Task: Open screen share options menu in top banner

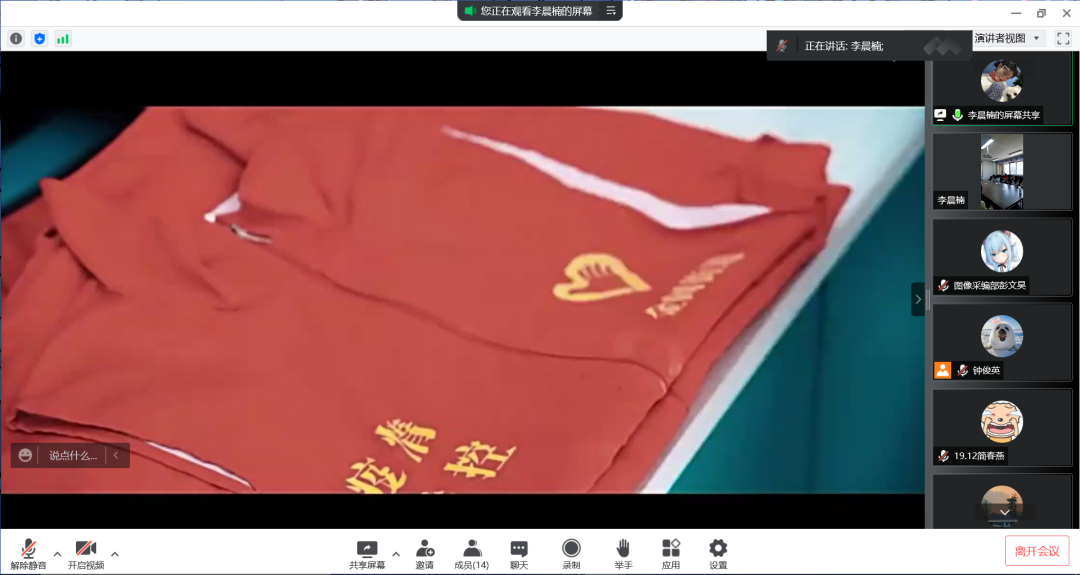Action: [x=610, y=11]
